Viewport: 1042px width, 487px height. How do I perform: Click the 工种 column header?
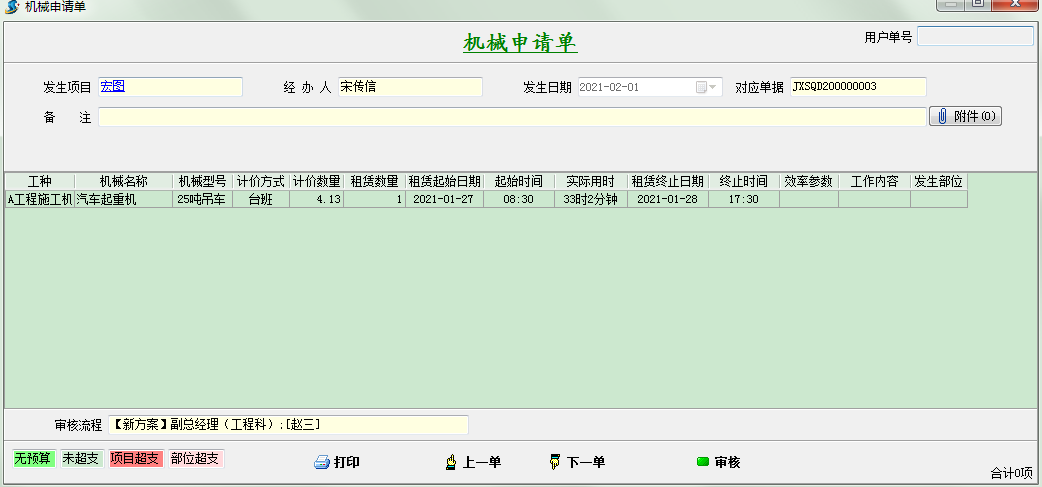pyautogui.click(x=39, y=181)
